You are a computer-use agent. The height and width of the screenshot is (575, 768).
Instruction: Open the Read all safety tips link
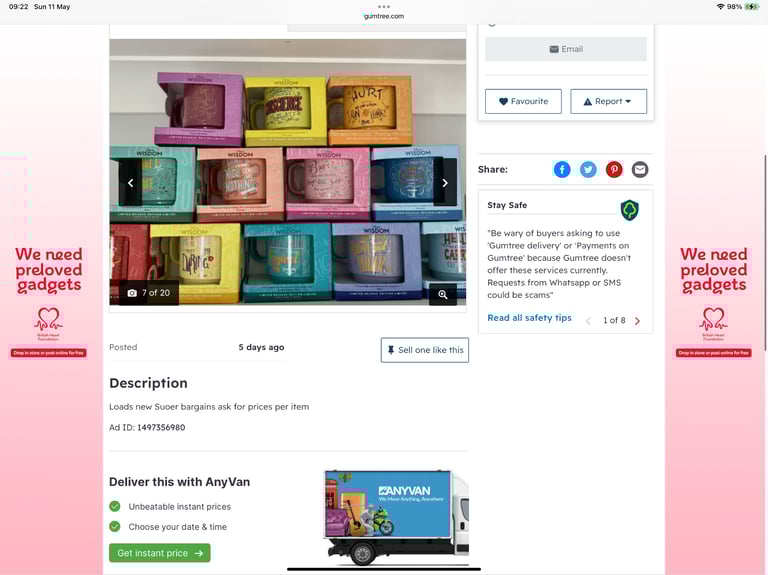(x=529, y=318)
